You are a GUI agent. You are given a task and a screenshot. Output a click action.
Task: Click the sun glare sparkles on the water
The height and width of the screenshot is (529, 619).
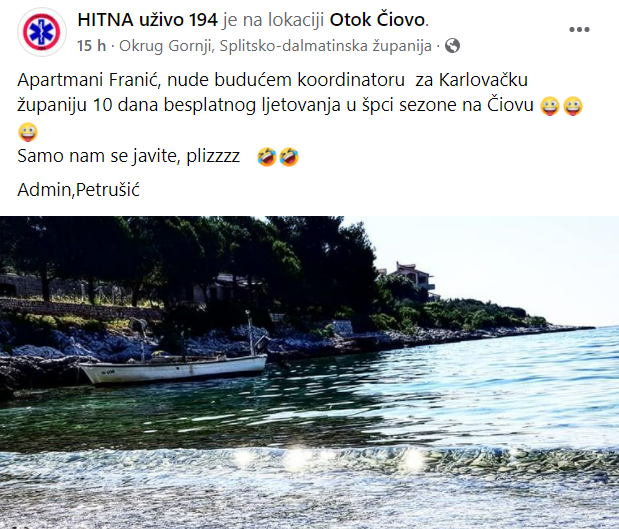[326, 459]
